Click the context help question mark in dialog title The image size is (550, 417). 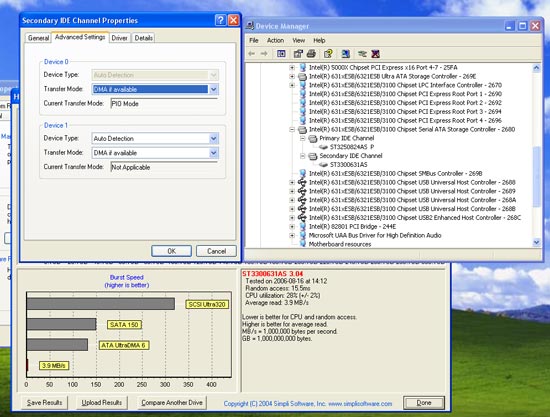pyautogui.click(x=220, y=20)
